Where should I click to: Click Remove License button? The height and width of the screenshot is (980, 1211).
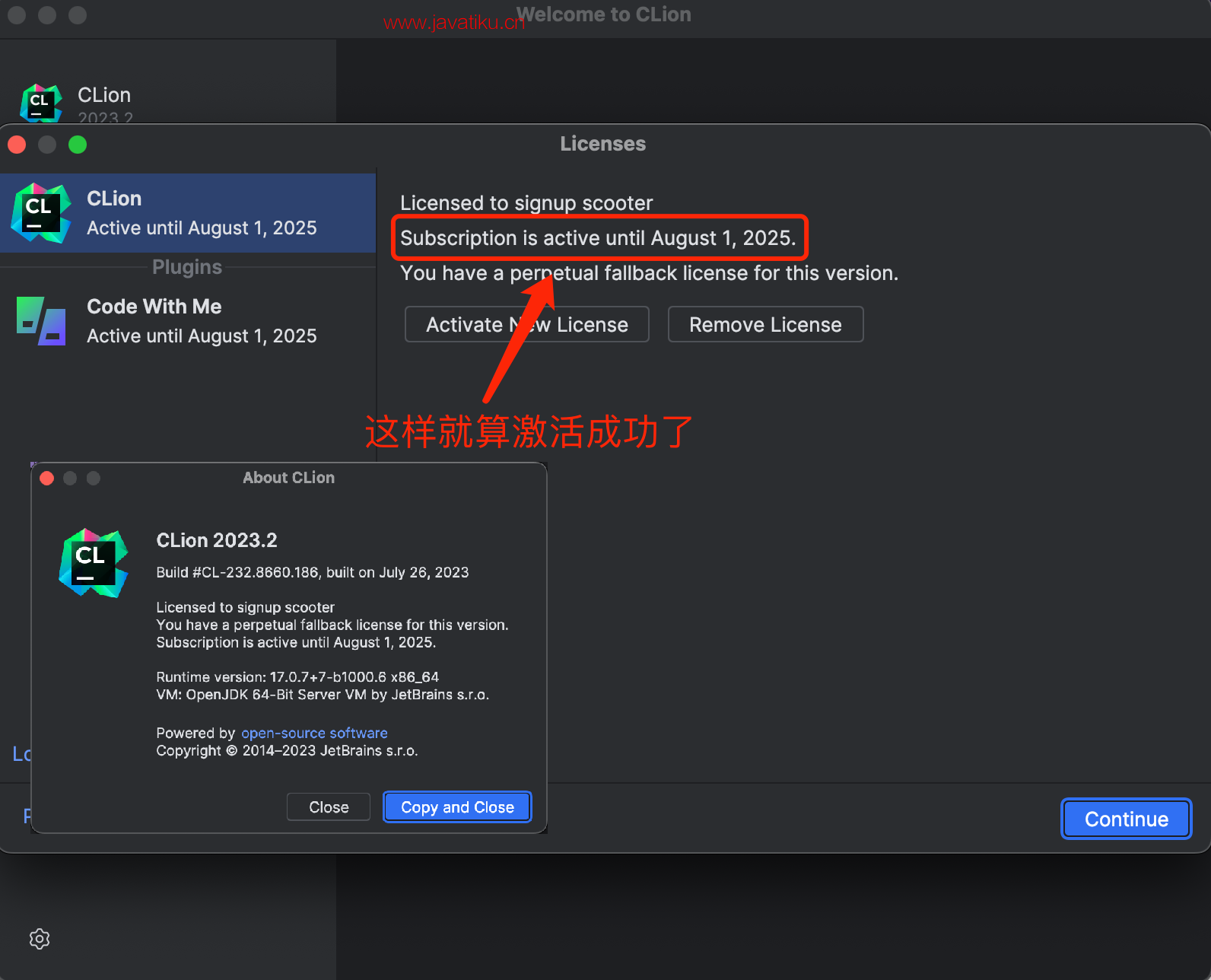(765, 325)
